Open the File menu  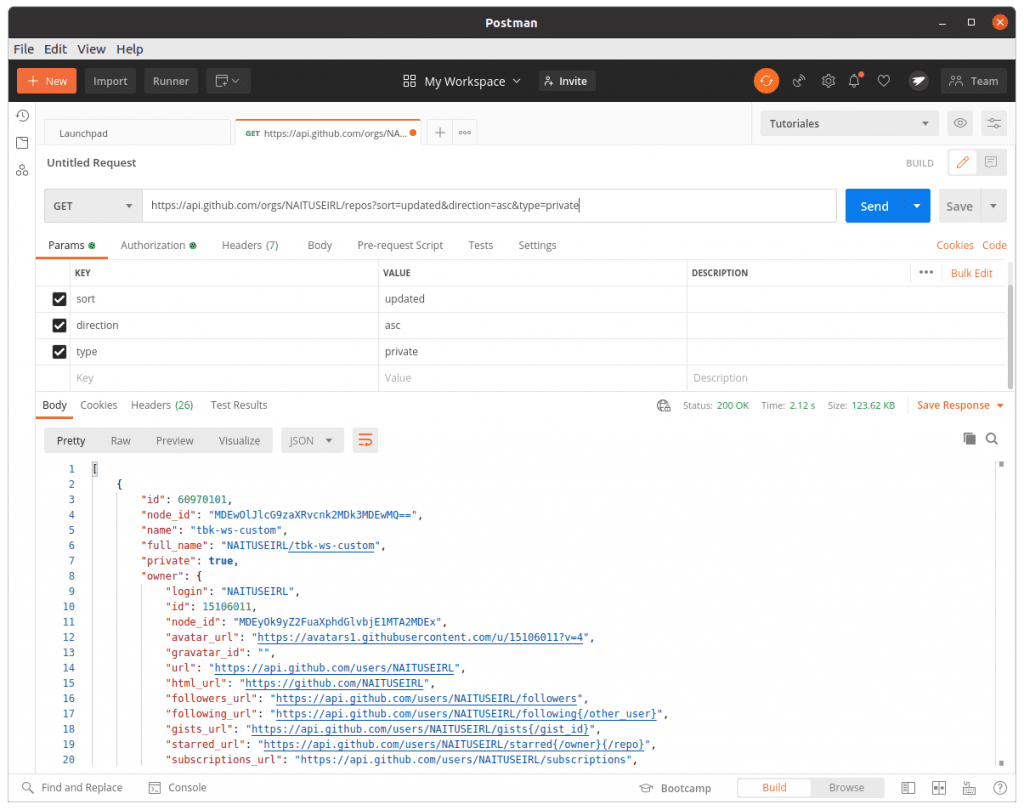[x=24, y=49]
